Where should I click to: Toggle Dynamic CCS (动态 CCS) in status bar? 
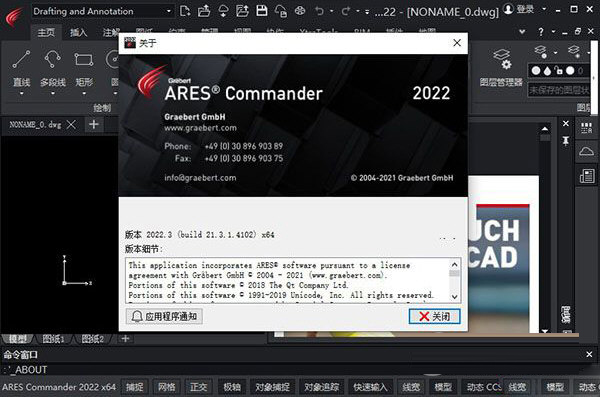[483, 387]
